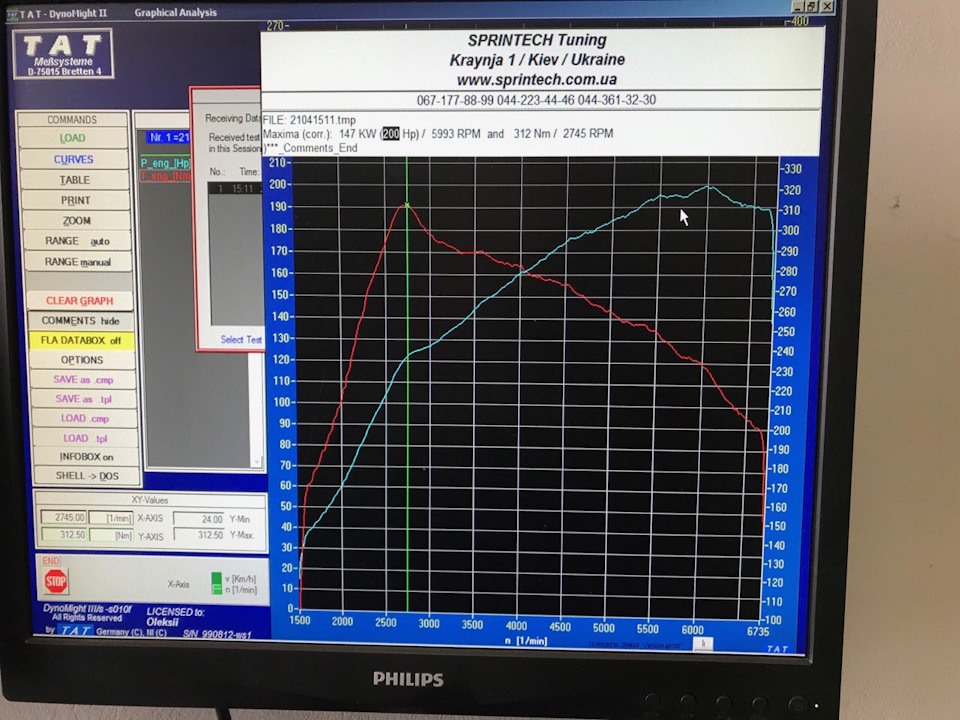Click the 312 Nm maxima value
Image resolution: width=960 pixels, height=720 pixels.
tap(531, 133)
